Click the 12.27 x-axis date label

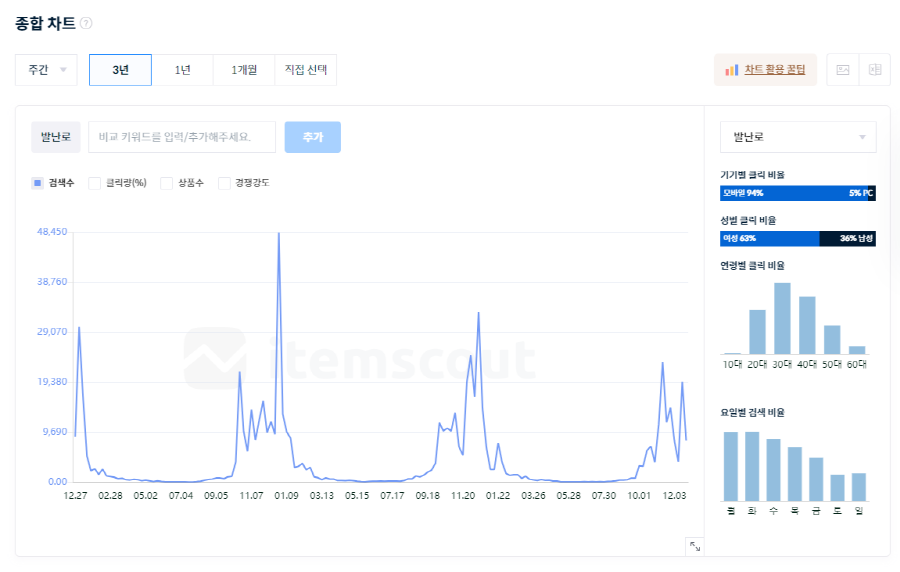(75, 496)
